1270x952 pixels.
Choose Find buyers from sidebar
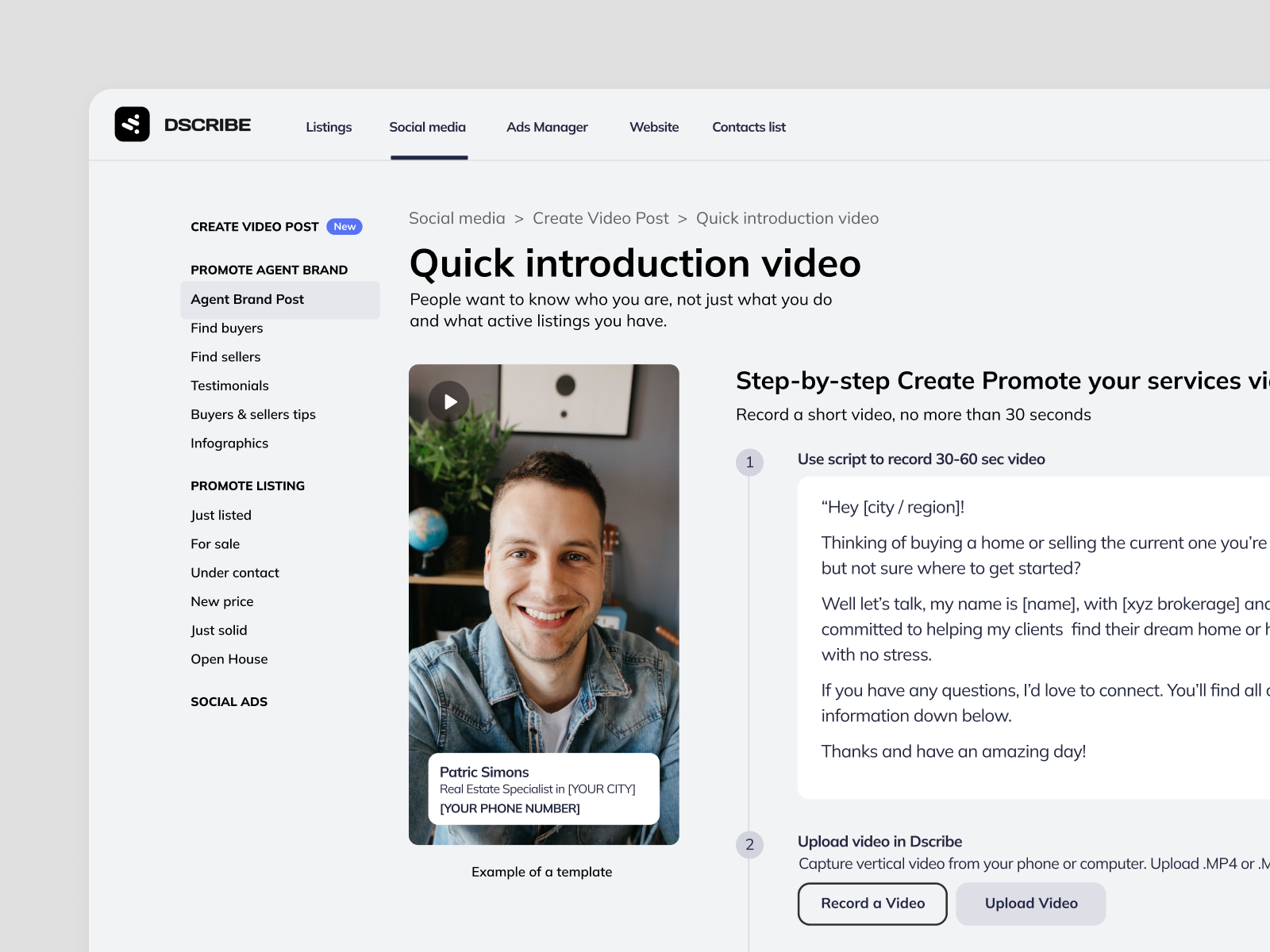tap(226, 328)
